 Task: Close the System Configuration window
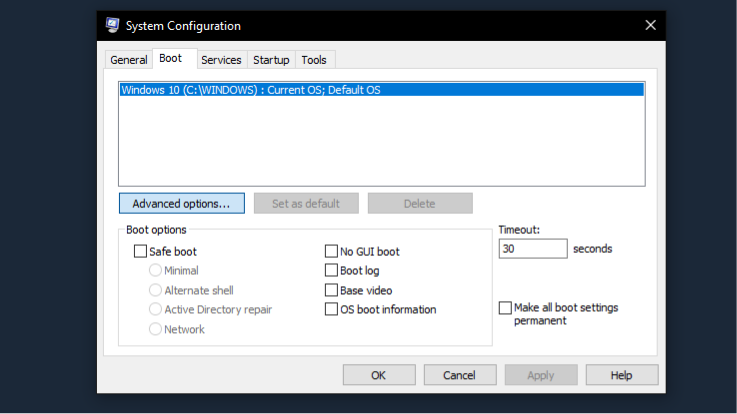[x=650, y=25]
